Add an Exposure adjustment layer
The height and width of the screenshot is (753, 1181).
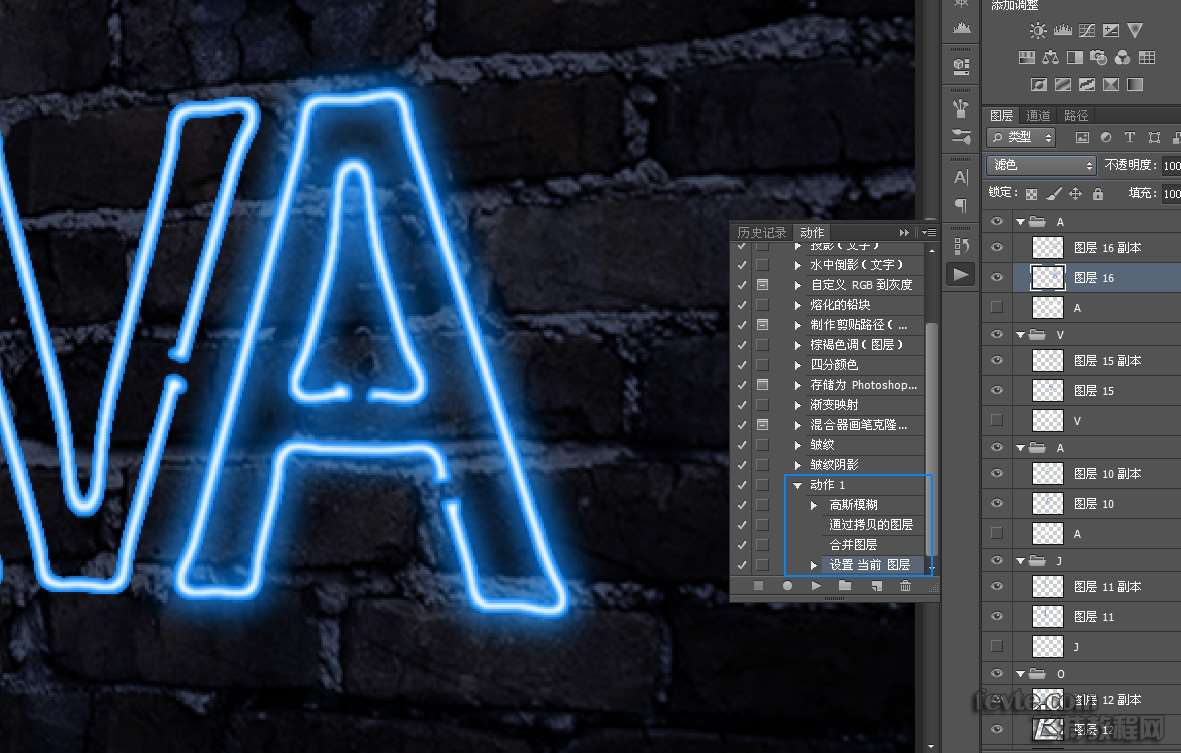coord(1111,30)
